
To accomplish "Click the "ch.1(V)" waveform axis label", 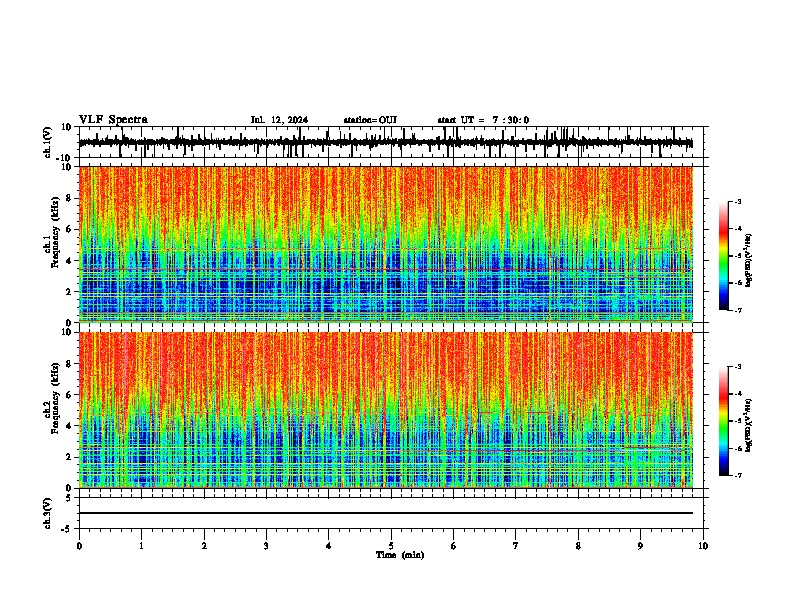I will (x=48, y=142).
